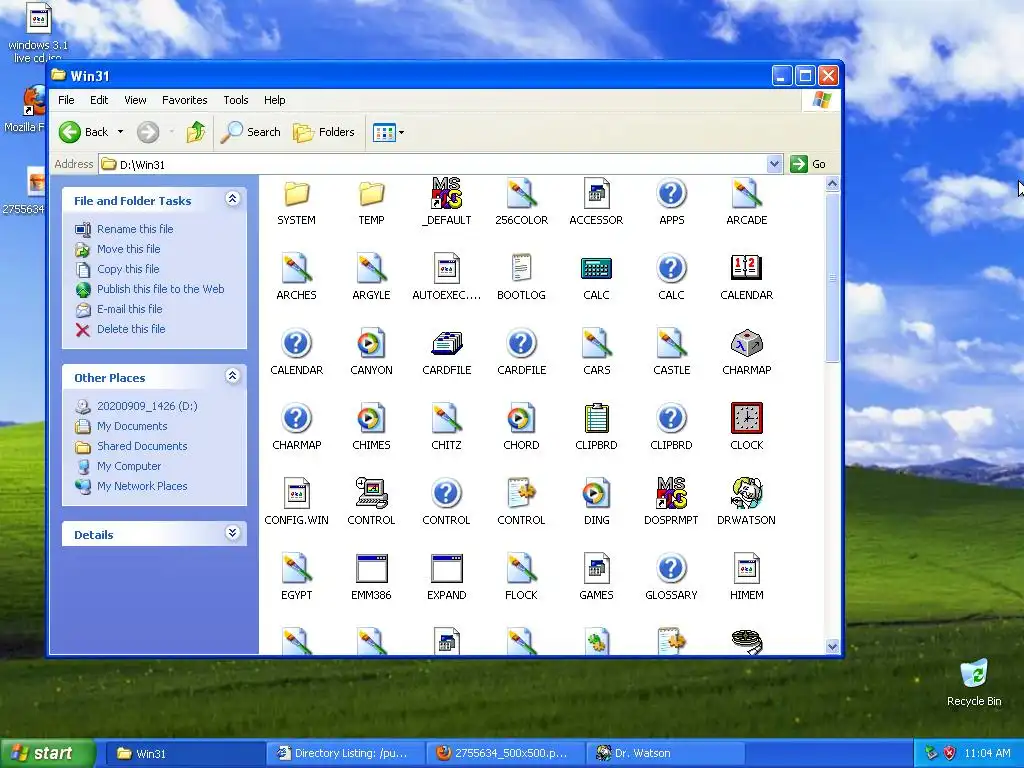Viewport: 1024px width, 768px height.
Task: Select the DRWATSON program icon
Action: (746, 494)
